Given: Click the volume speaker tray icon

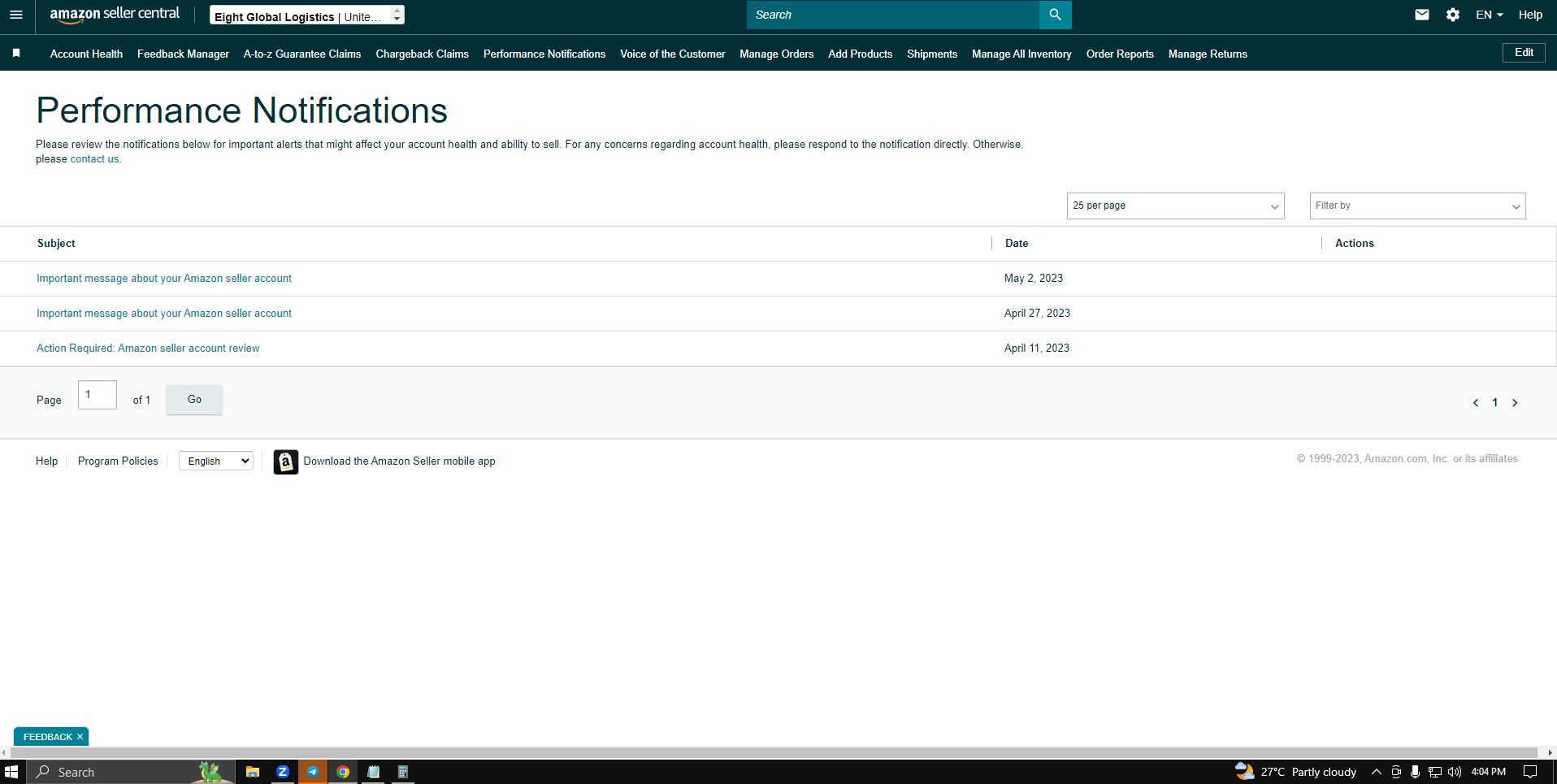Looking at the screenshot, I should pyautogui.click(x=1455, y=772).
